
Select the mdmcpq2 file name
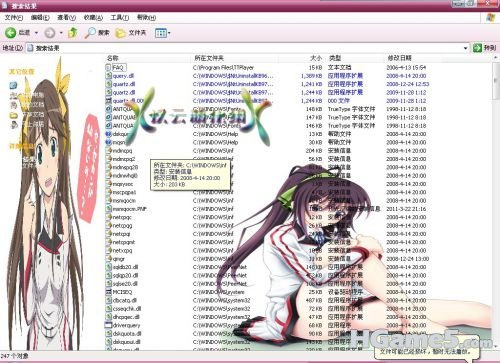coord(124,159)
